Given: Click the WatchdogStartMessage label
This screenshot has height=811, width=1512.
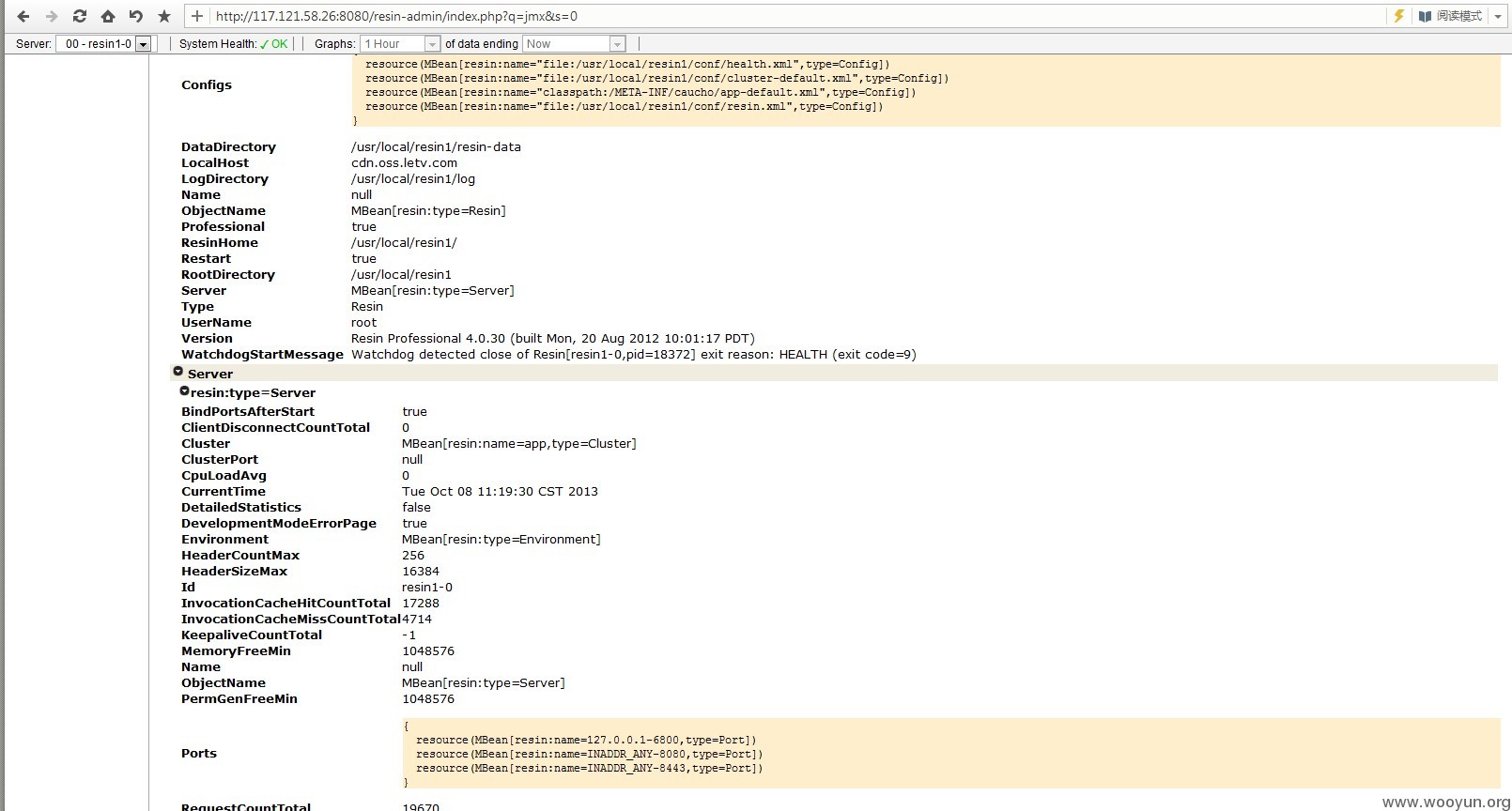Looking at the screenshot, I should coord(262,354).
